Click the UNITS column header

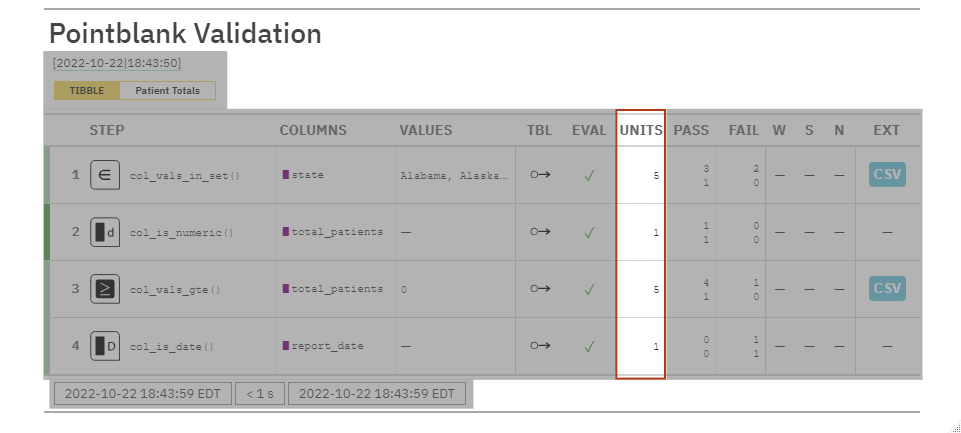pos(640,130)
